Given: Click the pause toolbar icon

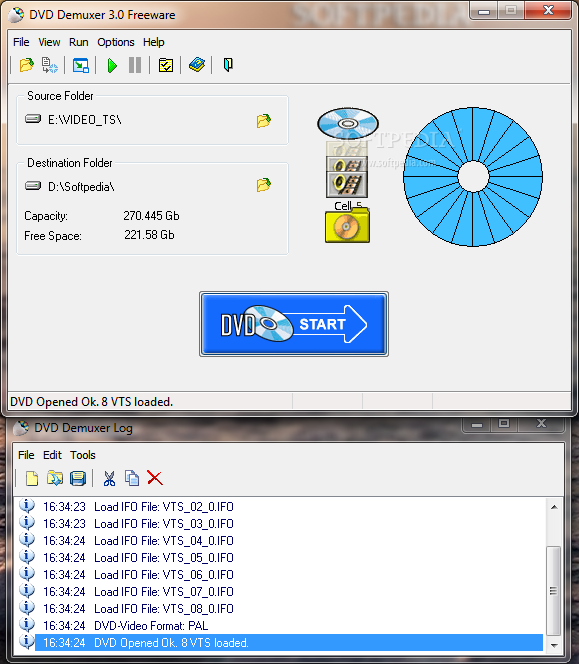Looking at the screenshot, I should pyautogui.click(x=135, y=65).
